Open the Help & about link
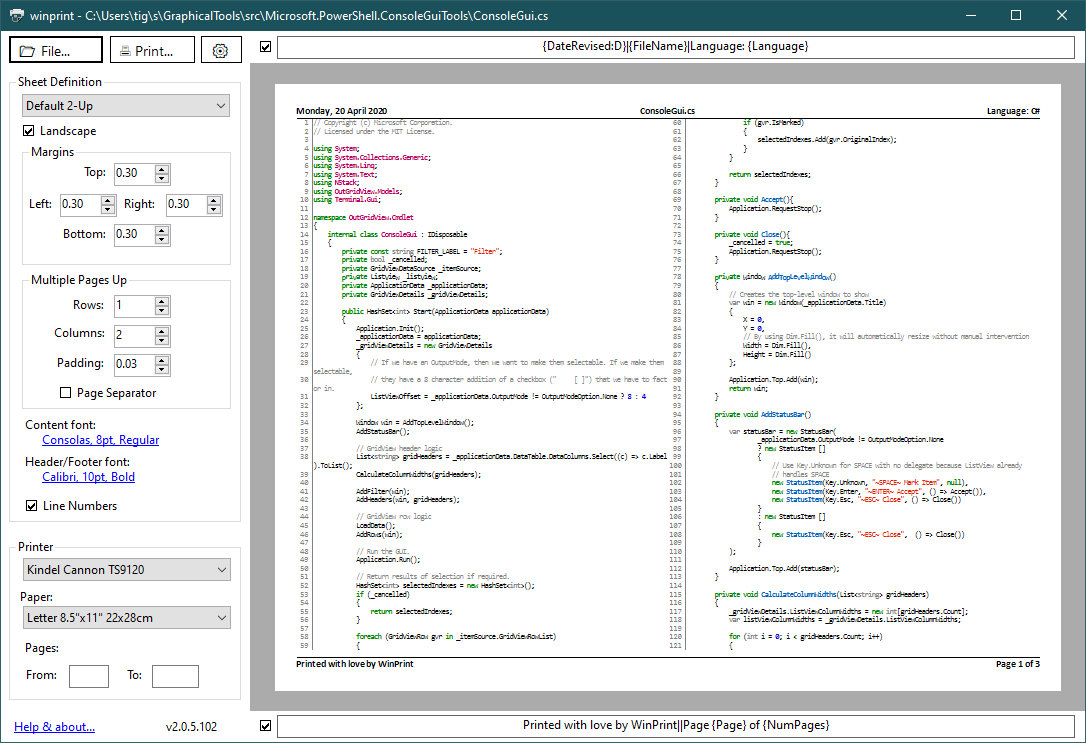This screenshot has height=743, width=1086. tap(55, 727)
